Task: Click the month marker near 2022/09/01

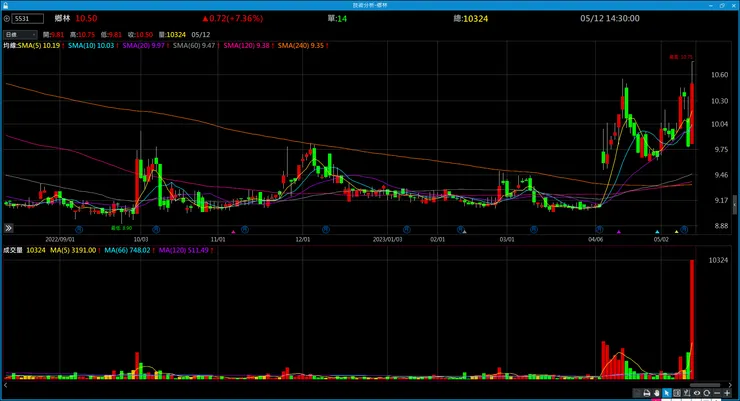Action: (79, 229)
